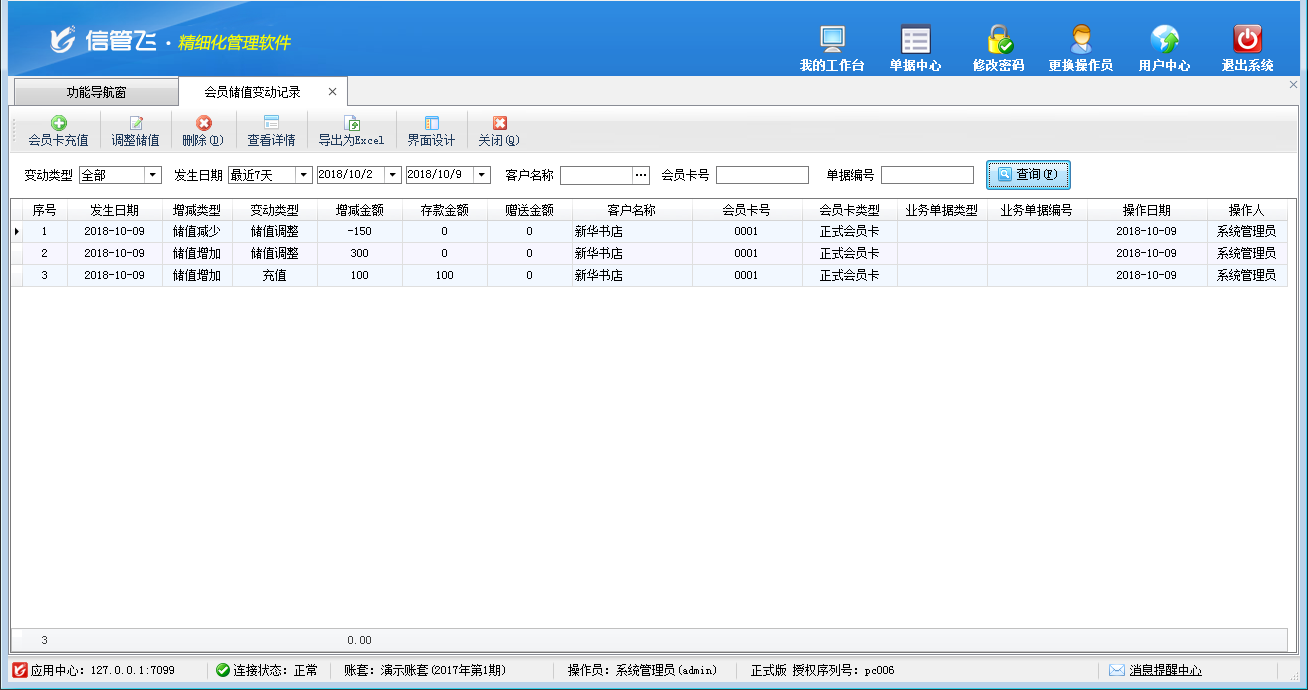Switch to the 功能导航窗 tab
The height and width of the screenshot is (690, 1308).
coord(96,92)
